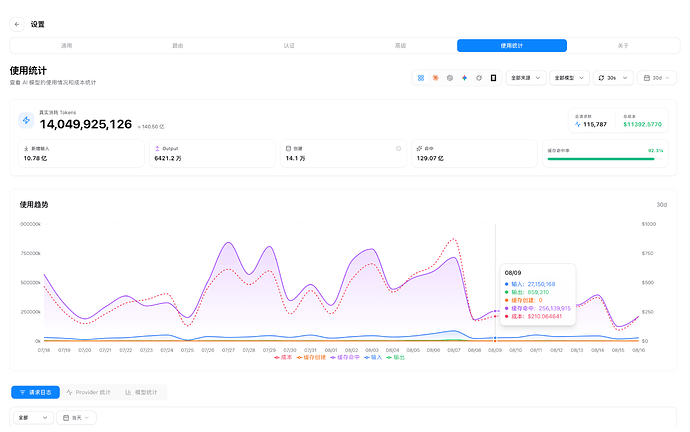Switch to the 关于 settings tab
This screenshot has height=432, width=690.
coord(623,46)
